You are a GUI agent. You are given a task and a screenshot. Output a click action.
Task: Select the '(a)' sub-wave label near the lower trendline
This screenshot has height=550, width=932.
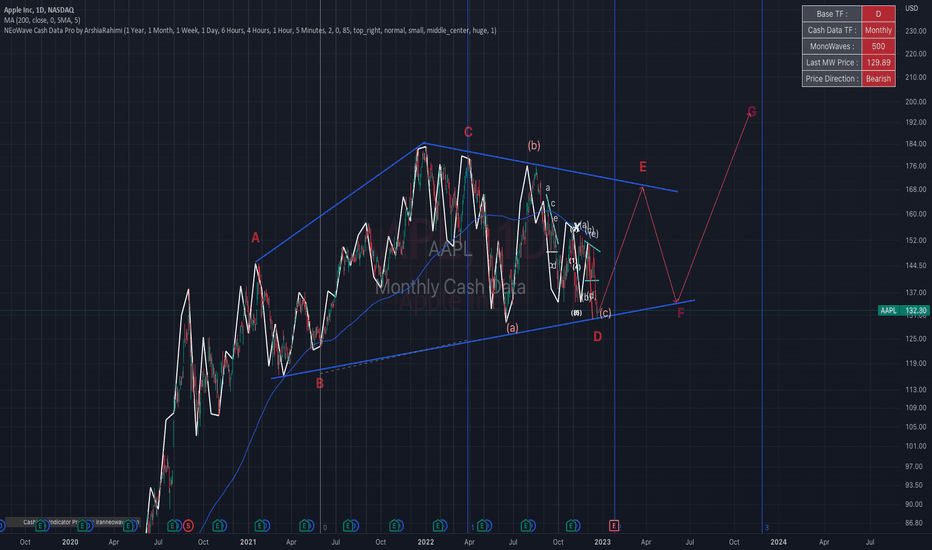coord(512,328)
